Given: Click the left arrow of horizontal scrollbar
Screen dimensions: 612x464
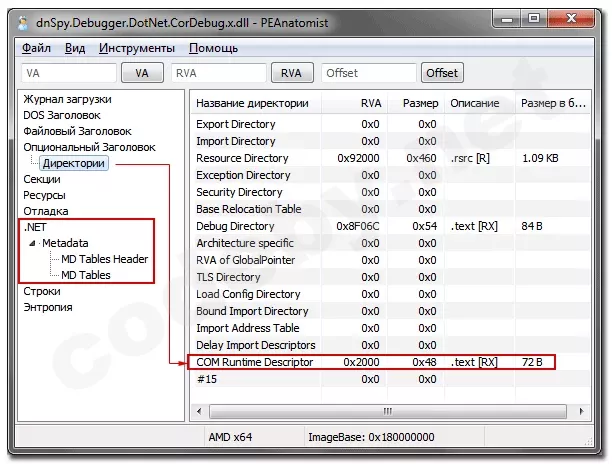Looking at the screenshot, I should pyautogui.click(x=199, y=411).
